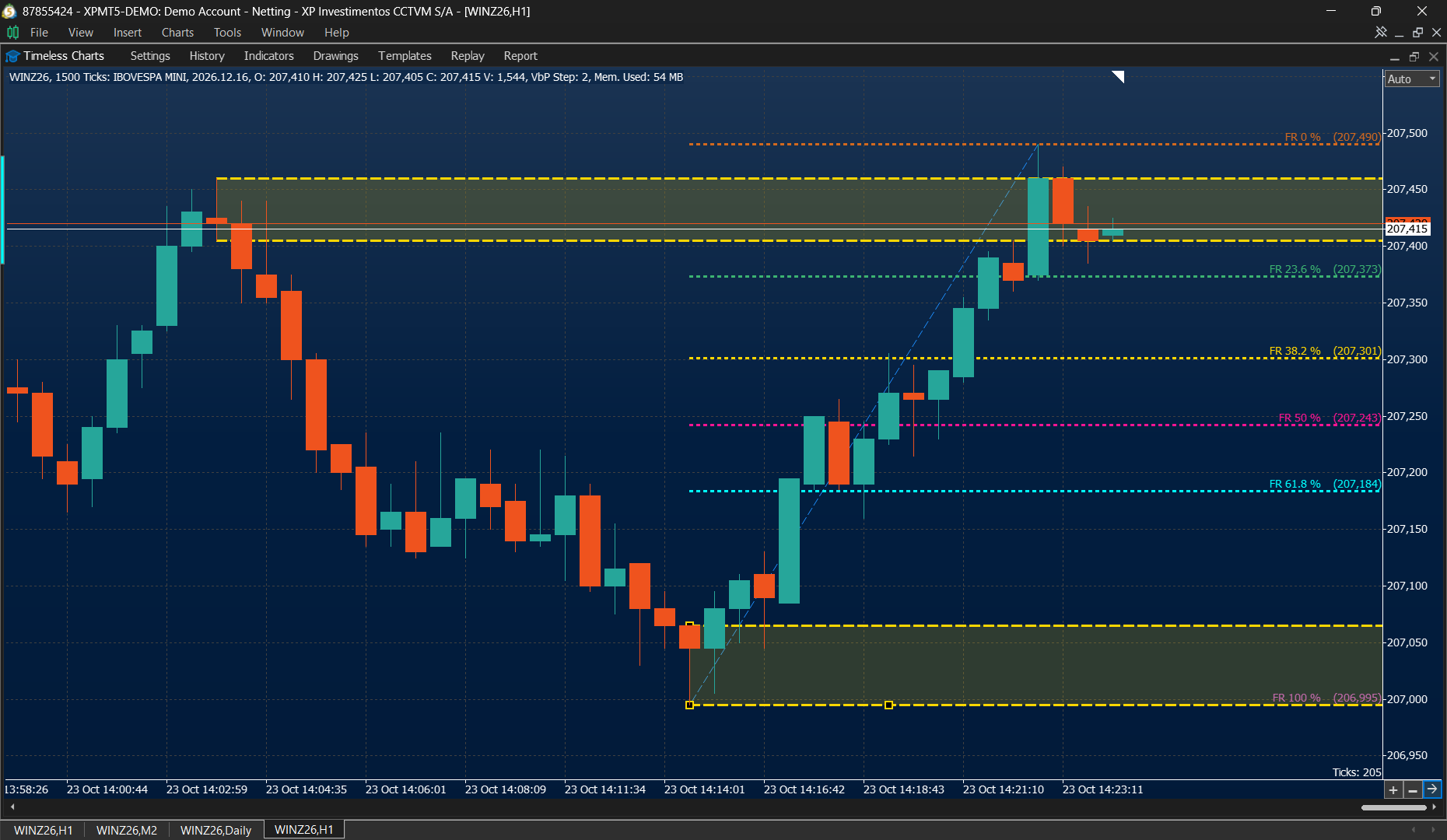The height and width of the screenshot is (840, 1447).
Task: Open the Tools menu
Action: click(x=227, y=32)
